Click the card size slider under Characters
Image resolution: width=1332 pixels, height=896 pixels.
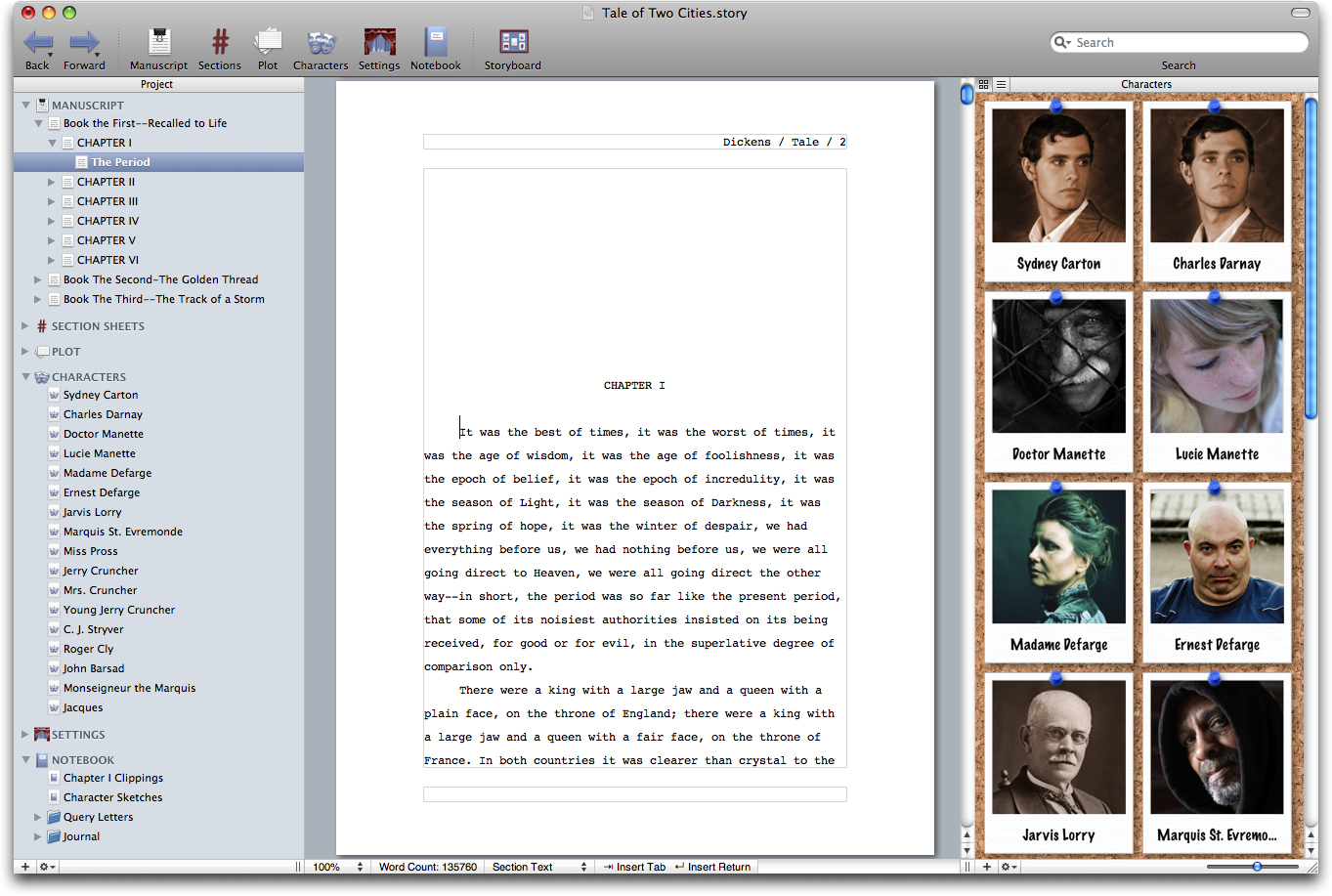click(1253, 867)
